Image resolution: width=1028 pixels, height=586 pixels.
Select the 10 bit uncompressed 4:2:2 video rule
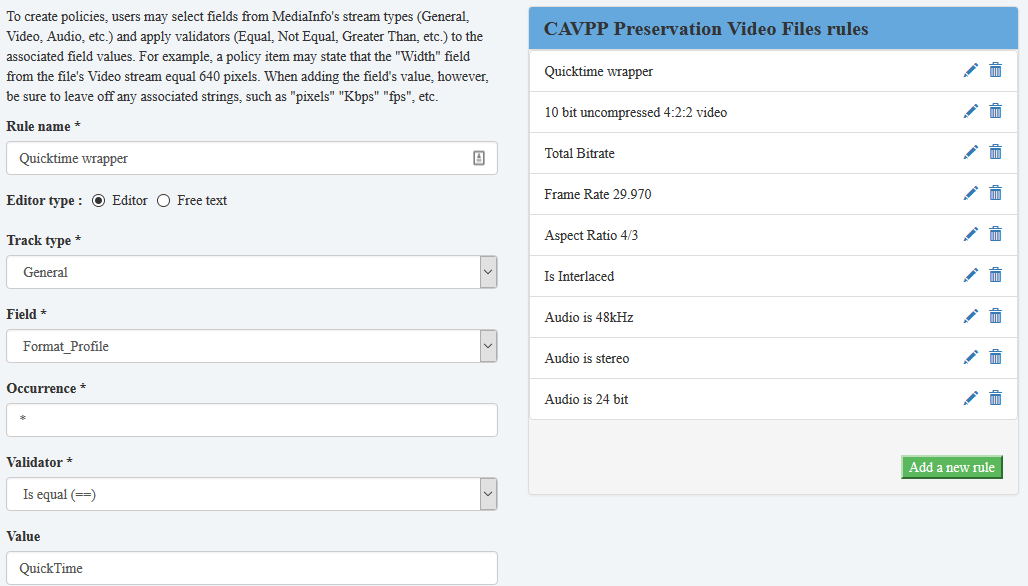coord(773,112)
